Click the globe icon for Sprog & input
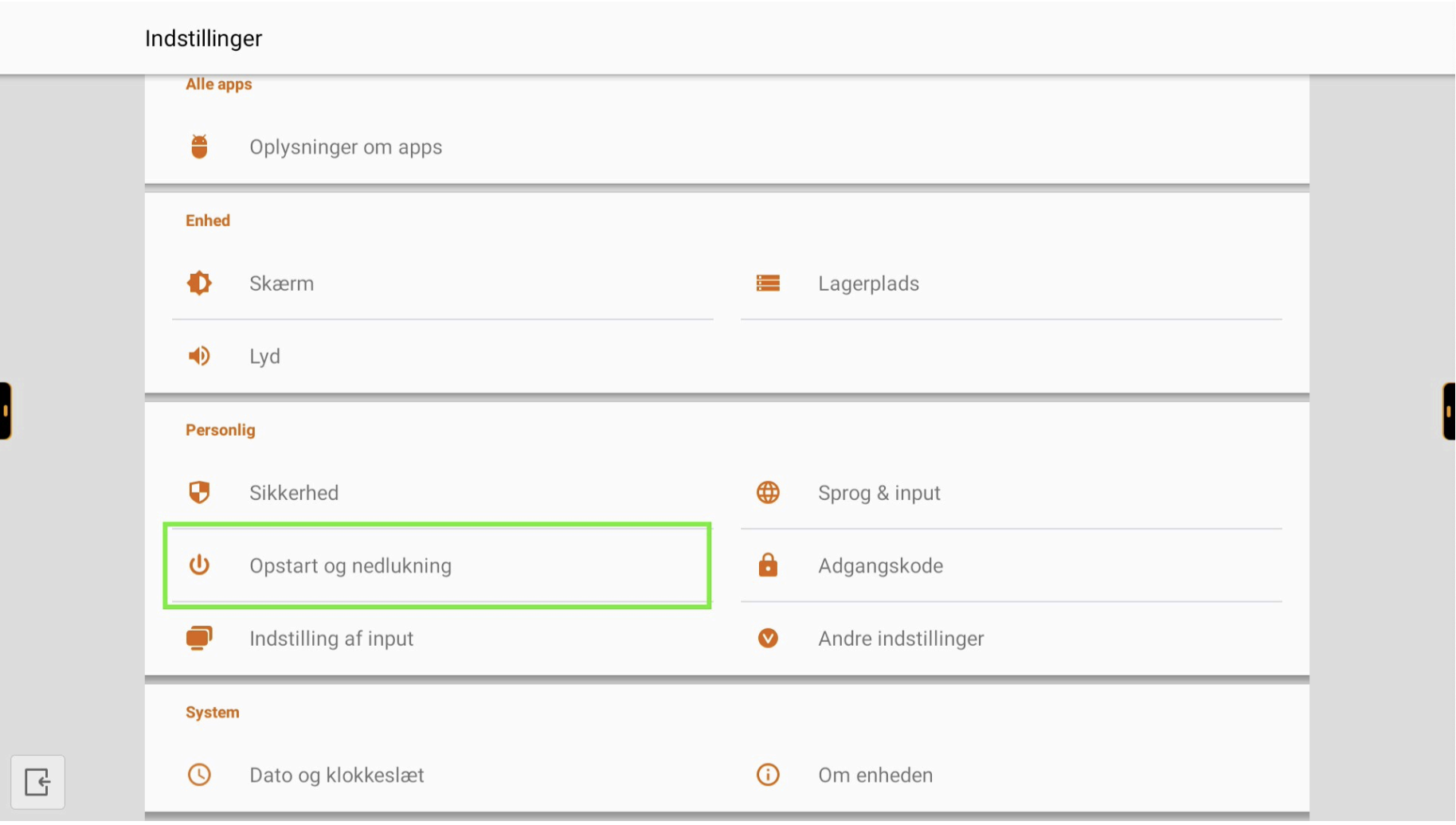The height and width of the screenshot is (825, 1456). tap(768, 492)
